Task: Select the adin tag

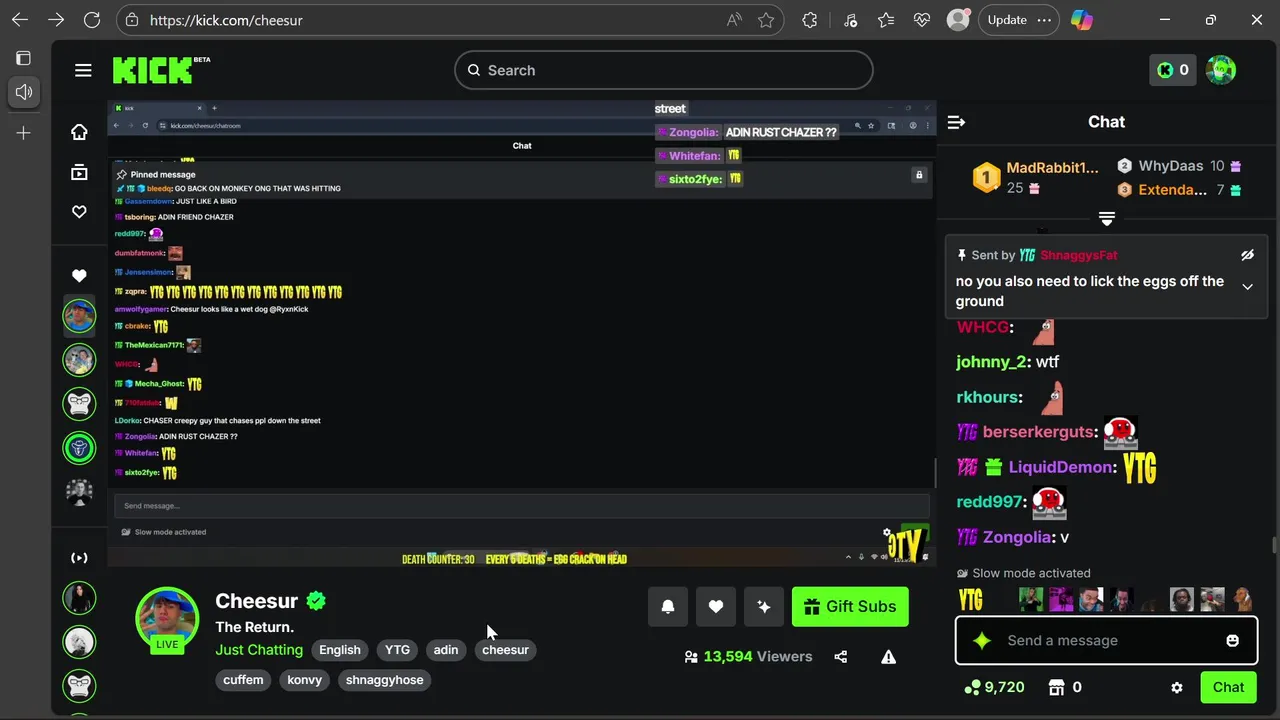Action: (446, 650)
